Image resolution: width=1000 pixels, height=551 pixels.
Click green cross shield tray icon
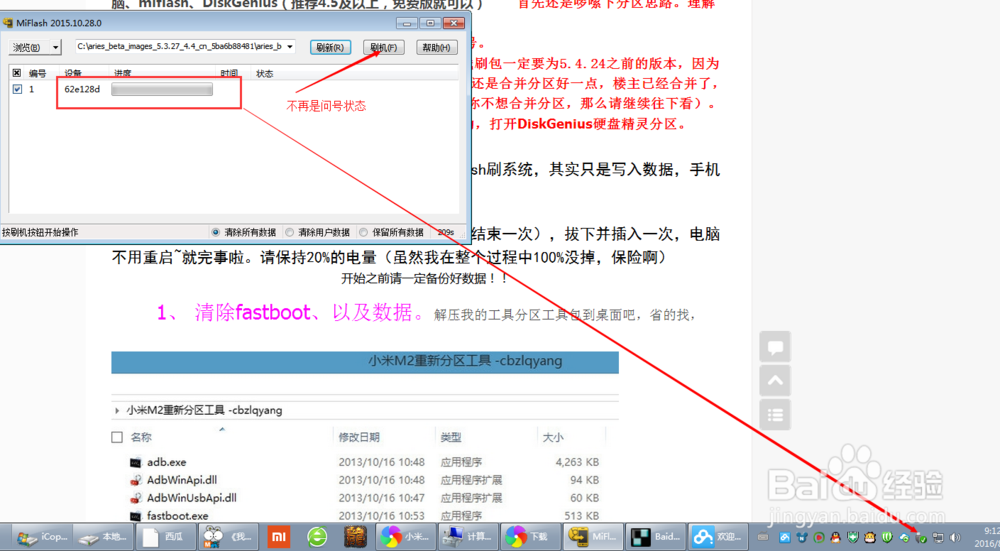pyautogui.click(x=853, y=538)
